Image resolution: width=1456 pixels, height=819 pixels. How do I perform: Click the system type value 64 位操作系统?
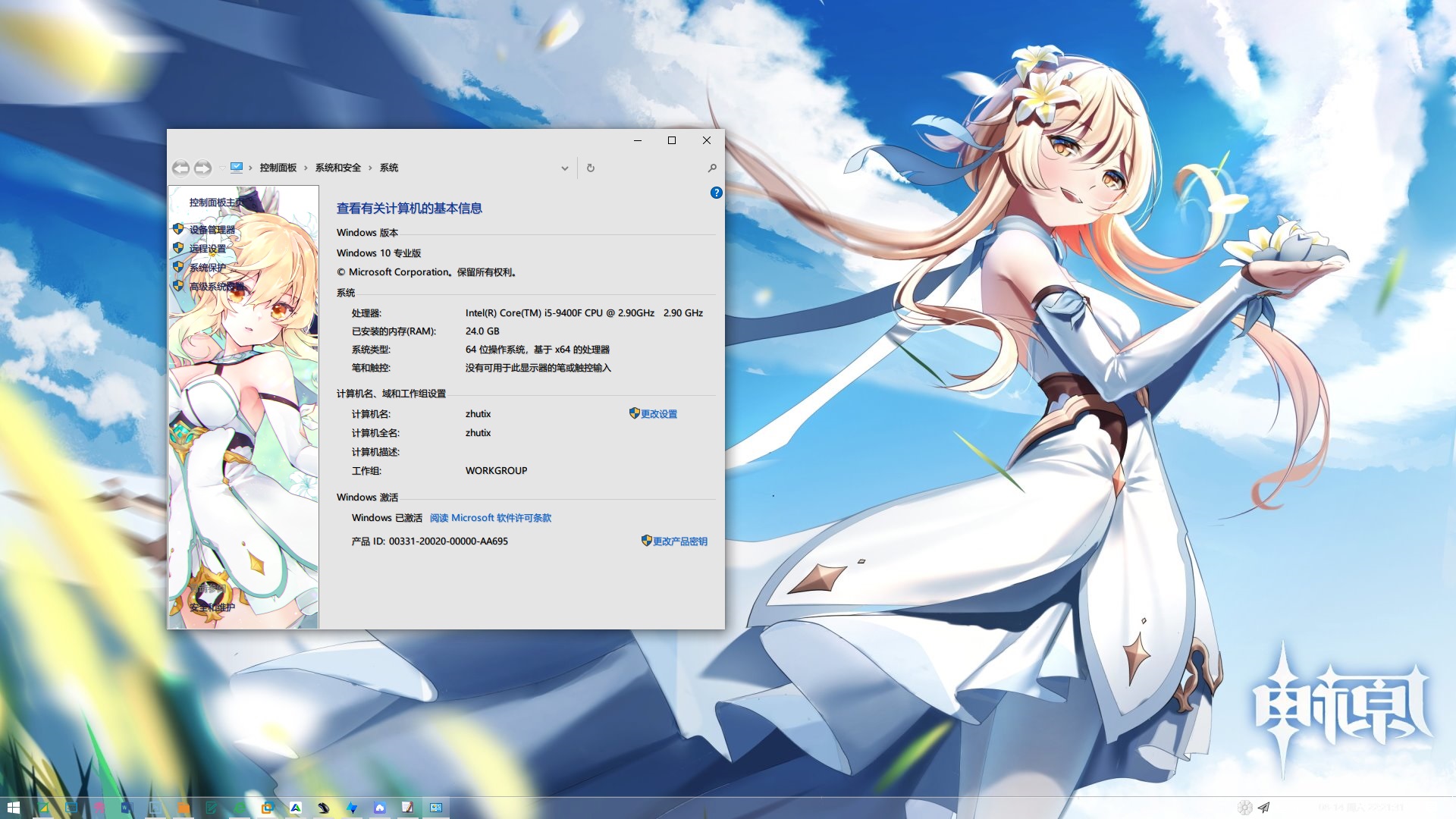538,350
